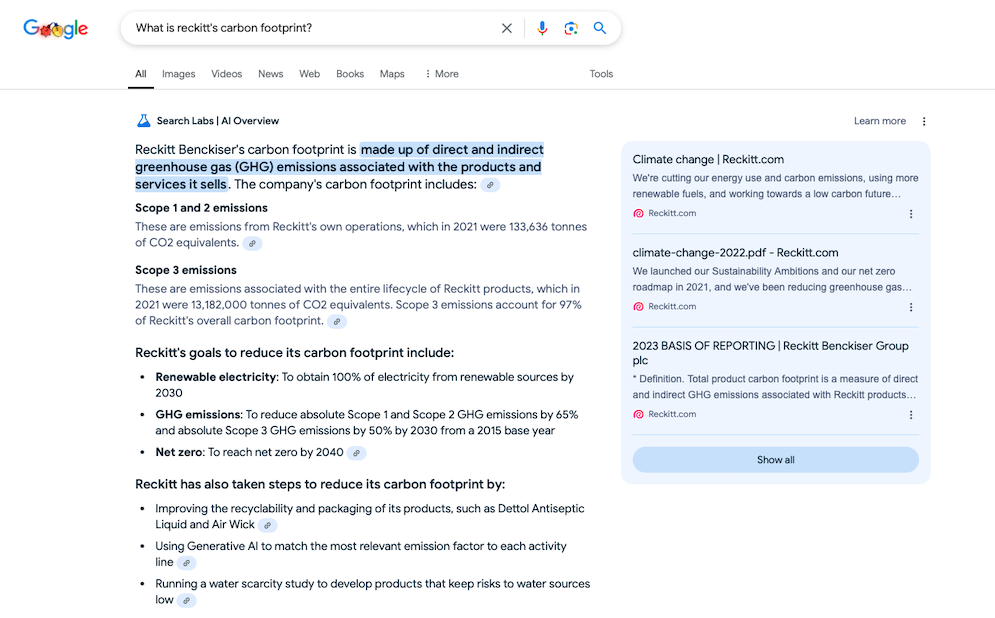Image resolution: width=995 pixels, height=618 pixels.
Task: Click 'Reckitt's goals to reduce its carbon footprint include:' heading
Action: (x=294, y=353)
